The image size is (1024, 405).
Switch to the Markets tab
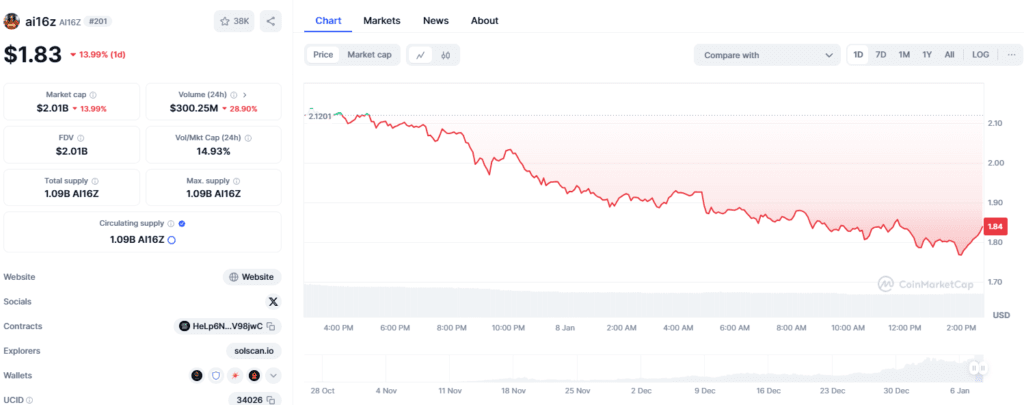coord(382,20)
